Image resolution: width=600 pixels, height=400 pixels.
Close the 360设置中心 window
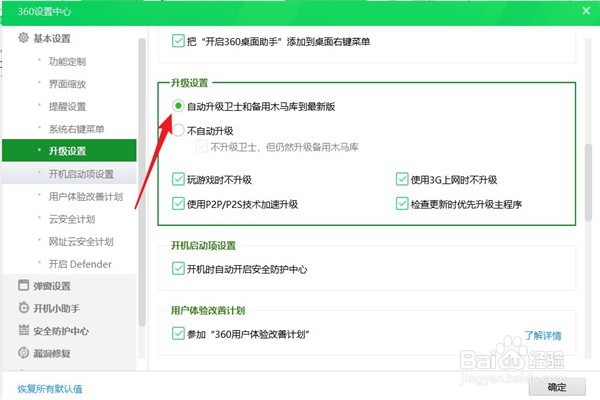coord(586,11)
